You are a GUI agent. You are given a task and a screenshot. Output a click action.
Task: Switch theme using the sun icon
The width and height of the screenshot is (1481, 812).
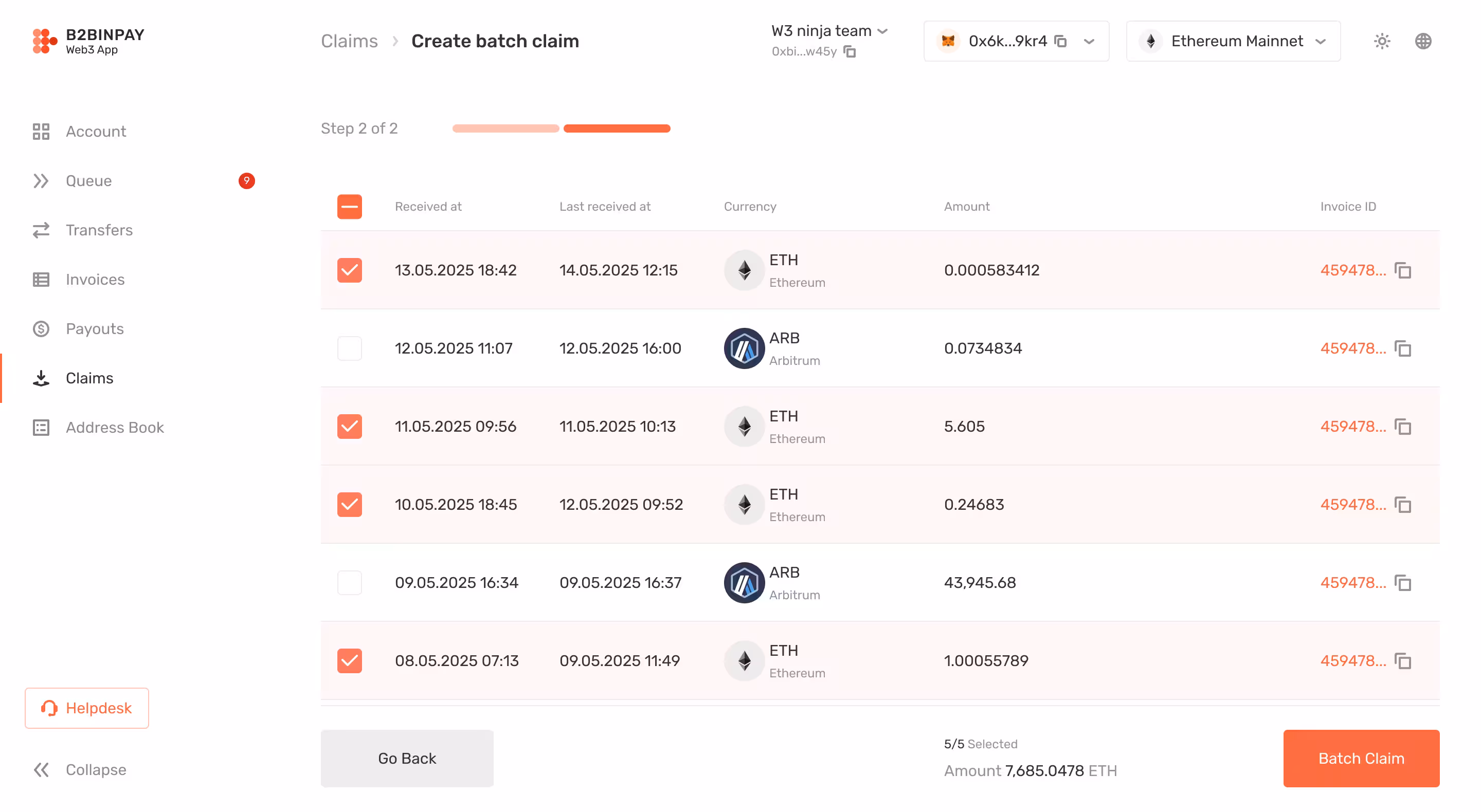pyautogui.click(x=1382, y=42)
